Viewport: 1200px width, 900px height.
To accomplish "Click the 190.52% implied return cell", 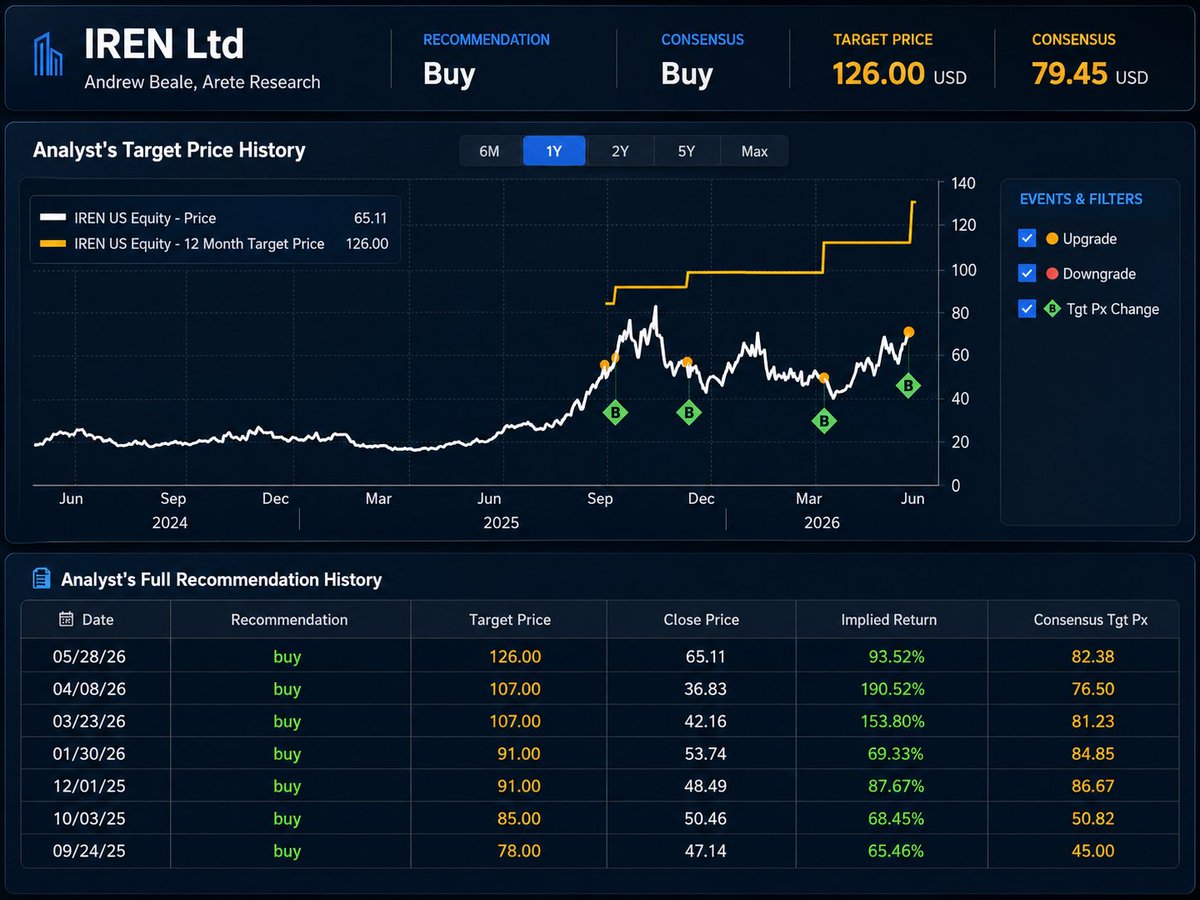I will coord(892,689).
